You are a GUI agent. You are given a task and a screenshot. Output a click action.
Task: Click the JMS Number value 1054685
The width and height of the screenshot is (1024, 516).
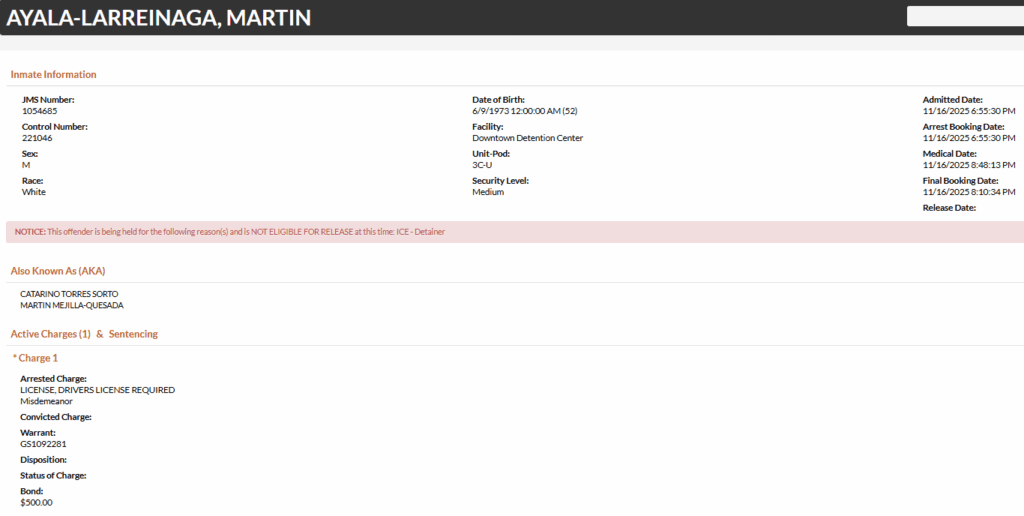[x=39, y=111]
